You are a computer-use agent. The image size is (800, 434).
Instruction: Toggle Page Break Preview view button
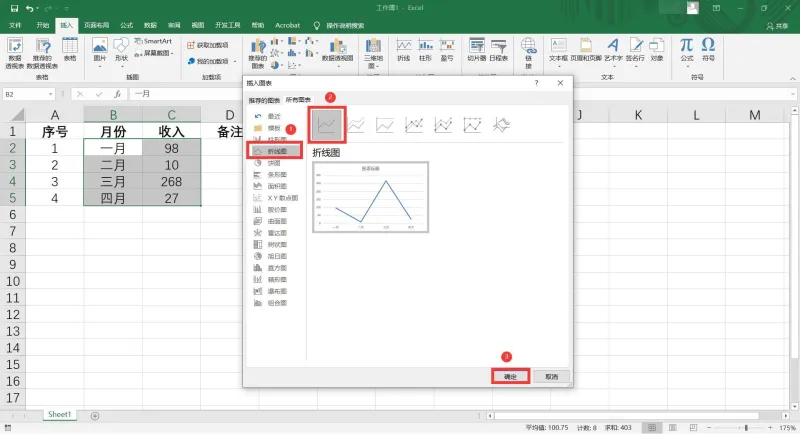(x=693, y=427)
